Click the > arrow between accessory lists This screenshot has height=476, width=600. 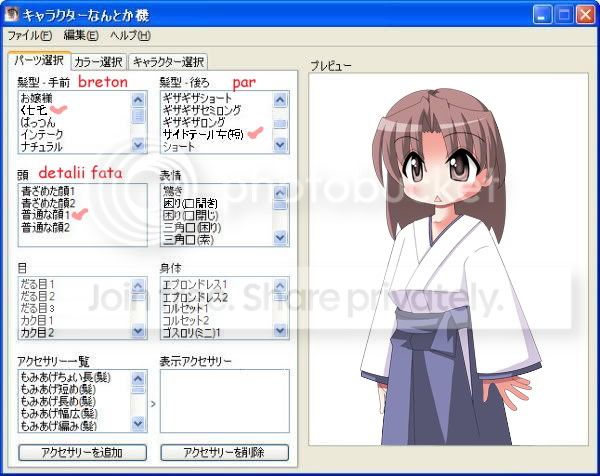click(153, 404)
